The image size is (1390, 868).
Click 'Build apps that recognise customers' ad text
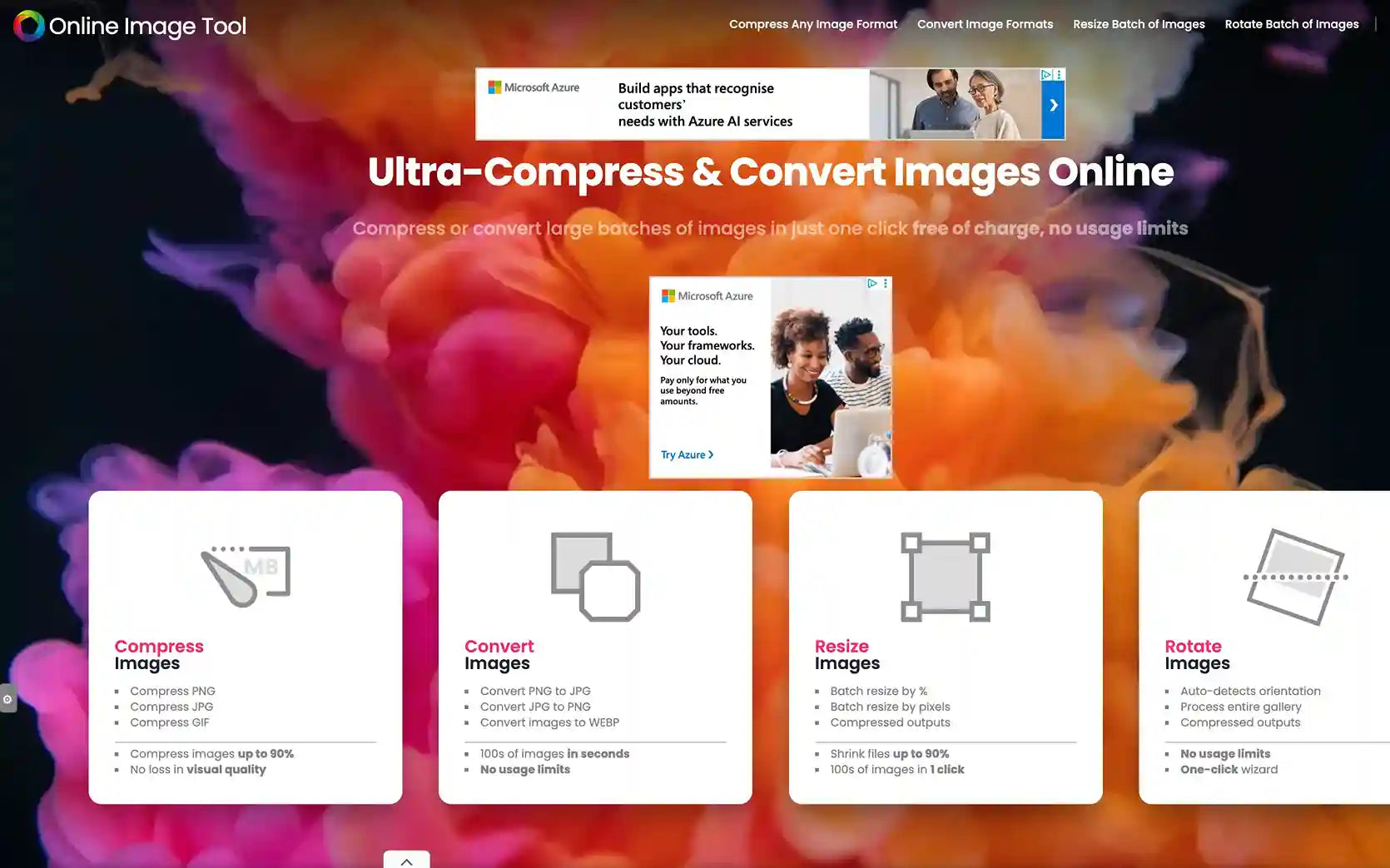pos(705,105)
